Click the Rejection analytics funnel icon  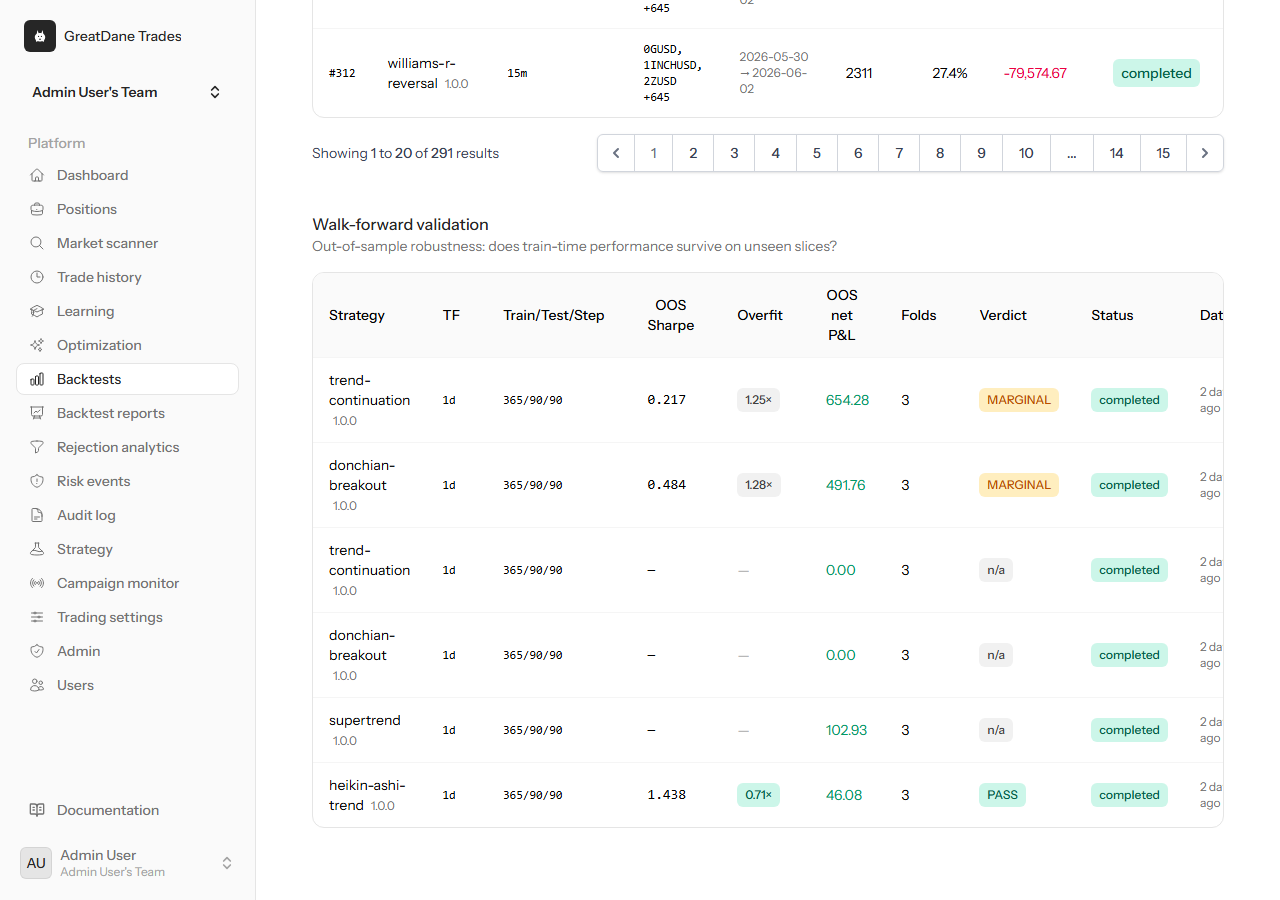tap(37, 447)
